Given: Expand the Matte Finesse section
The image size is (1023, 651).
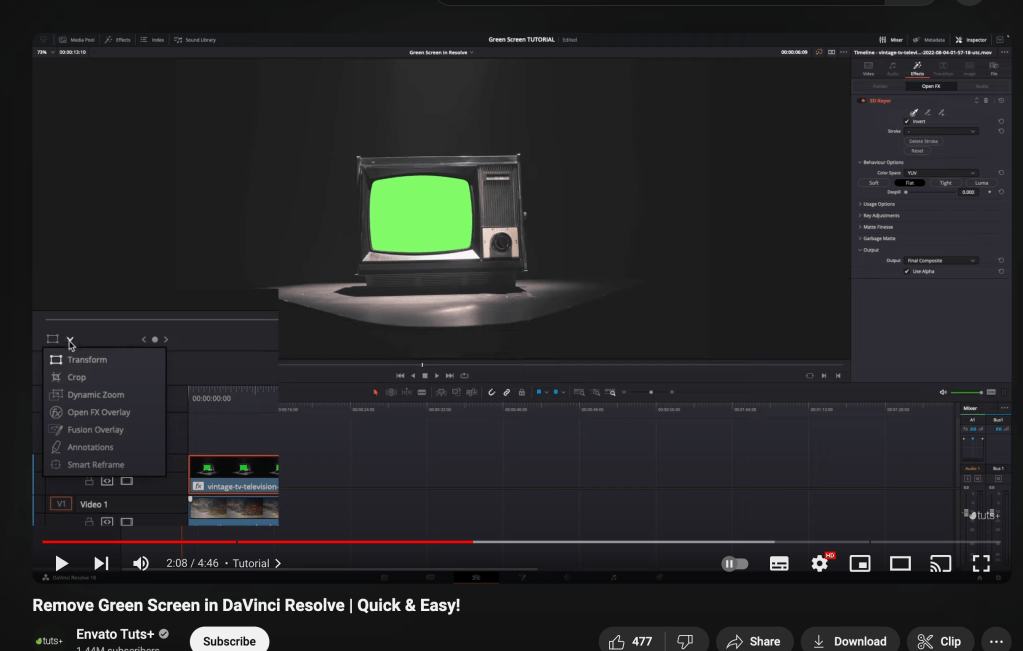Looking at the screenshot, I should tap(876, 227).
